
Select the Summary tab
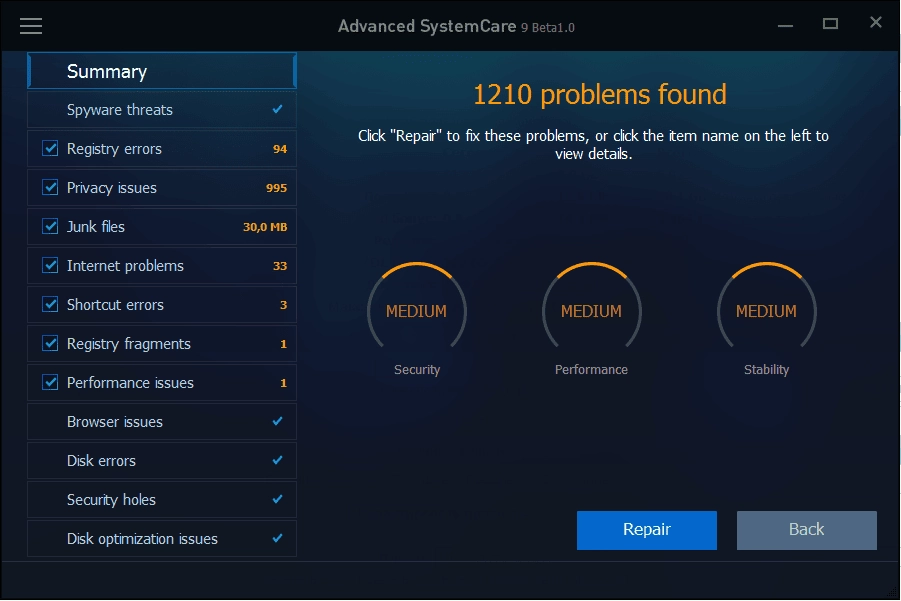pos(162,71)
